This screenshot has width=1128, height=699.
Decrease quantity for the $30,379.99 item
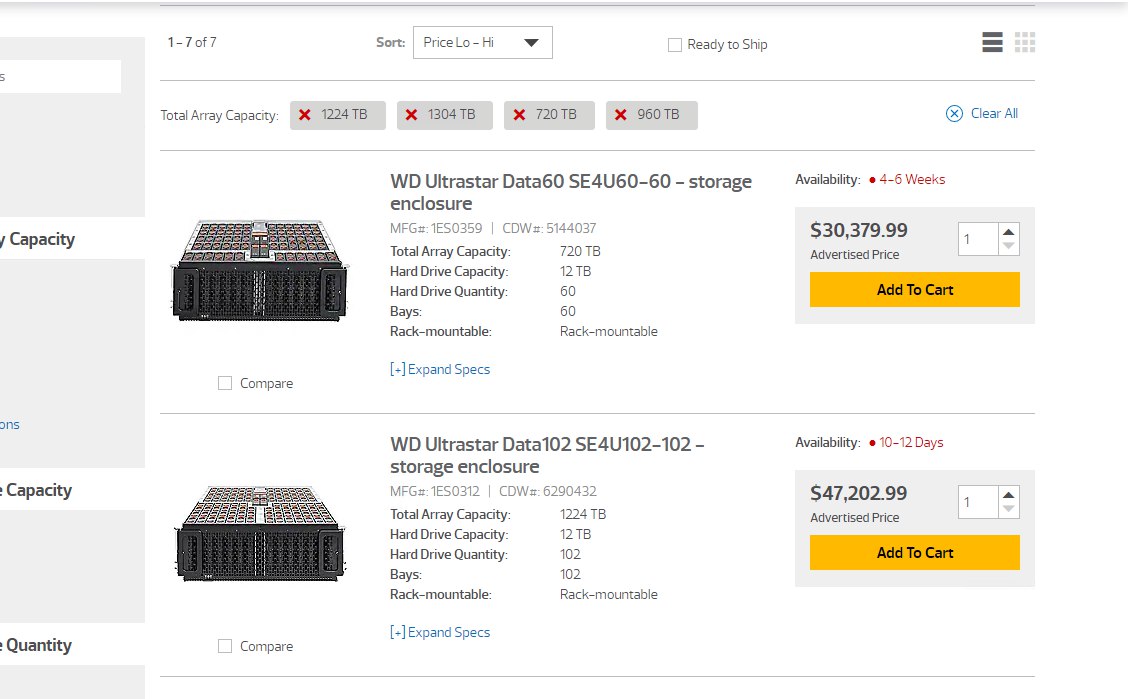pyautogui.click(x=1009, y=246)
